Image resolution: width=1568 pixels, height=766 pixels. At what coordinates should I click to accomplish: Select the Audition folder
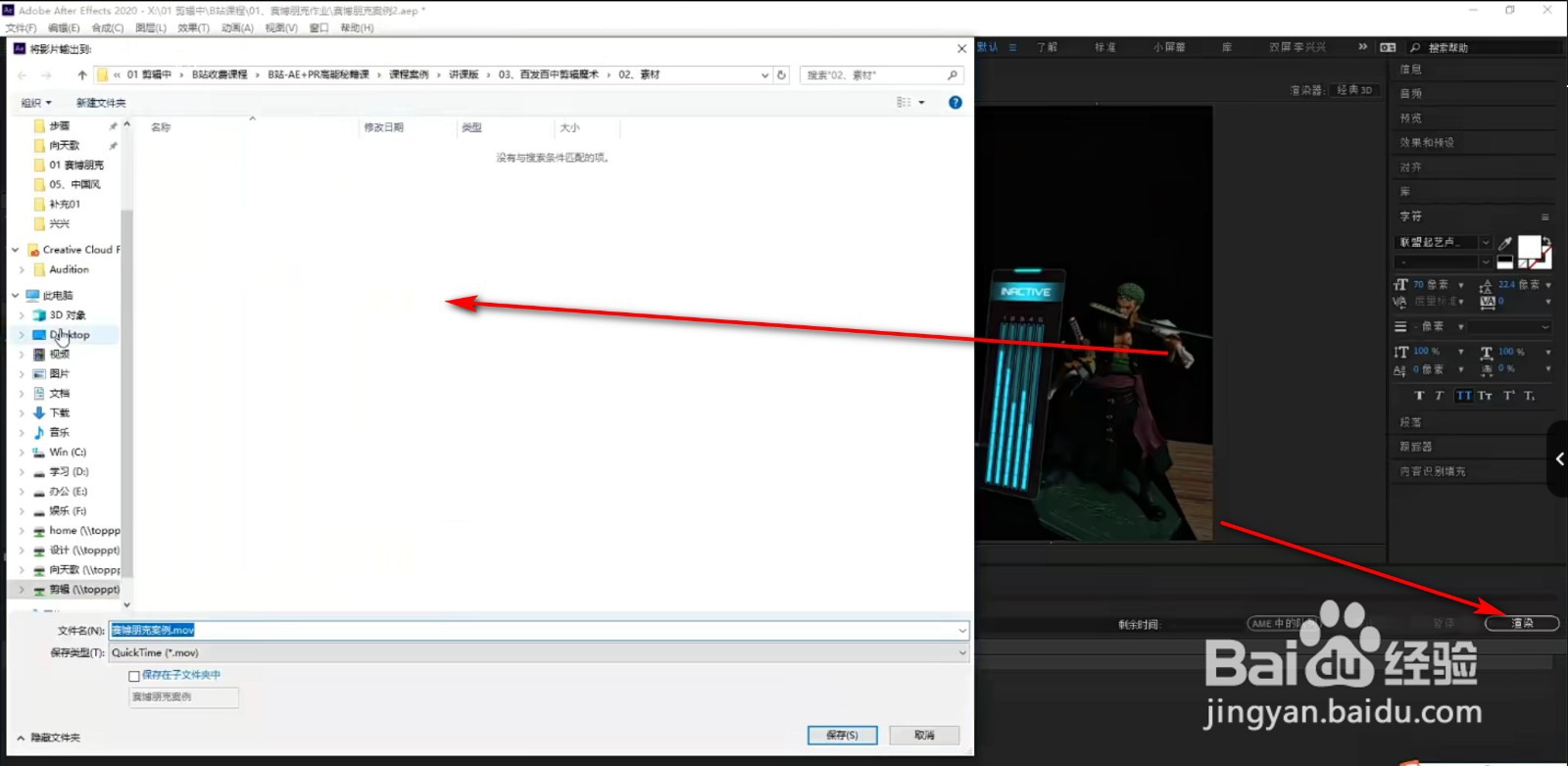[69, 269]
